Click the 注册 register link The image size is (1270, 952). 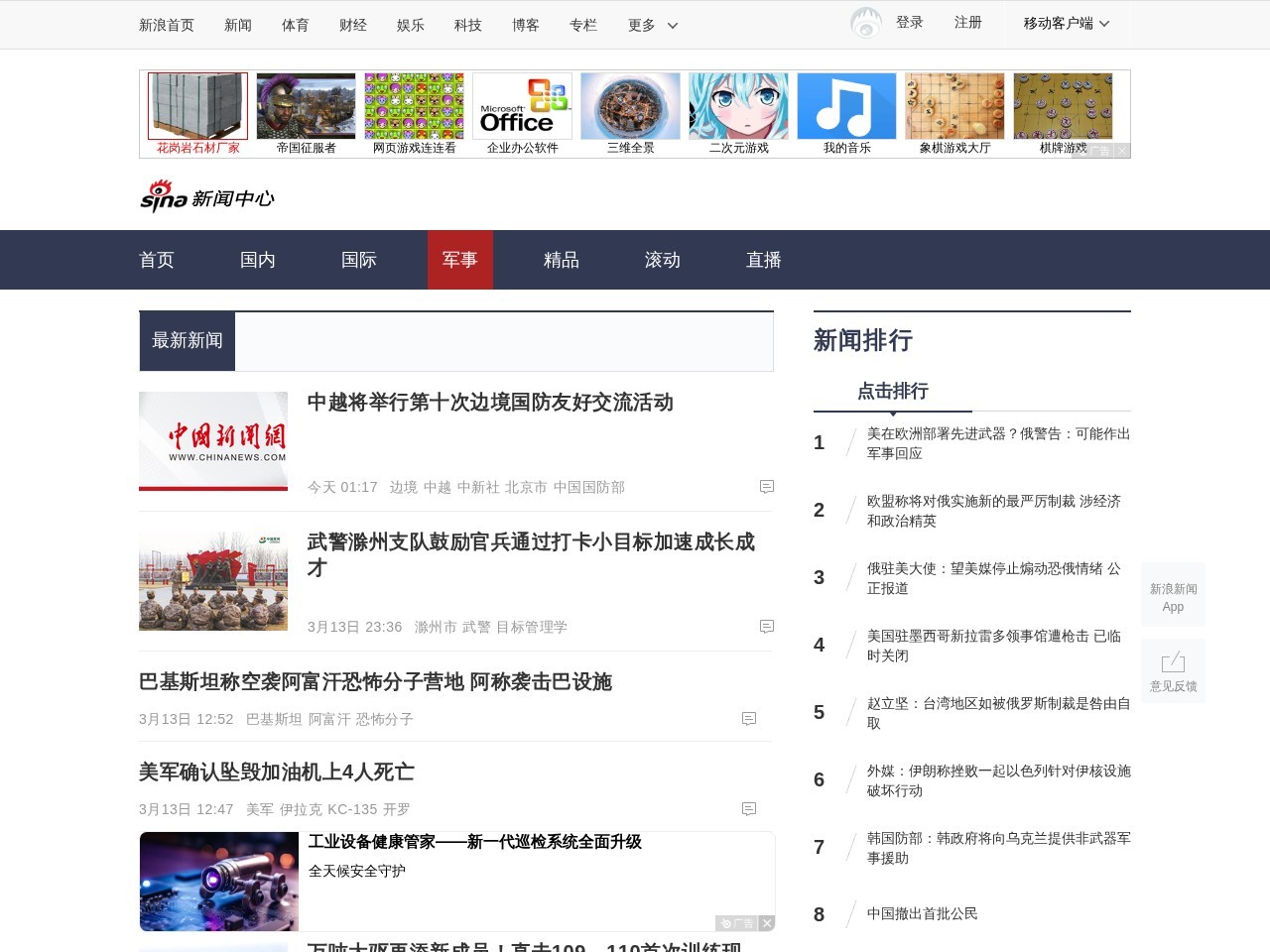[967, 23]
